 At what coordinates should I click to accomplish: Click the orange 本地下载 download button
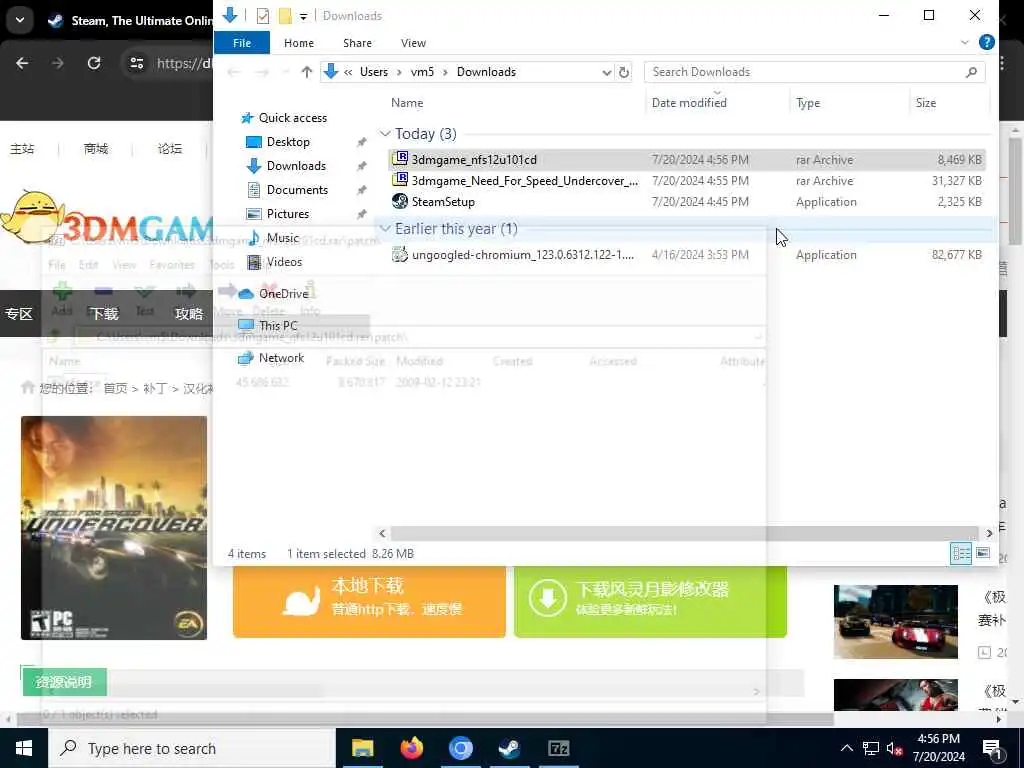click(369, 600)
